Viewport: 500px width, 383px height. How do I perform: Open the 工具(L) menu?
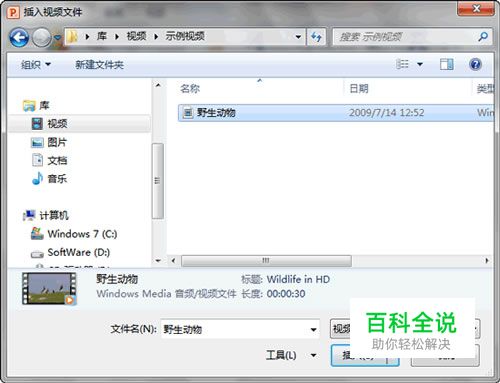click(281, 355)
